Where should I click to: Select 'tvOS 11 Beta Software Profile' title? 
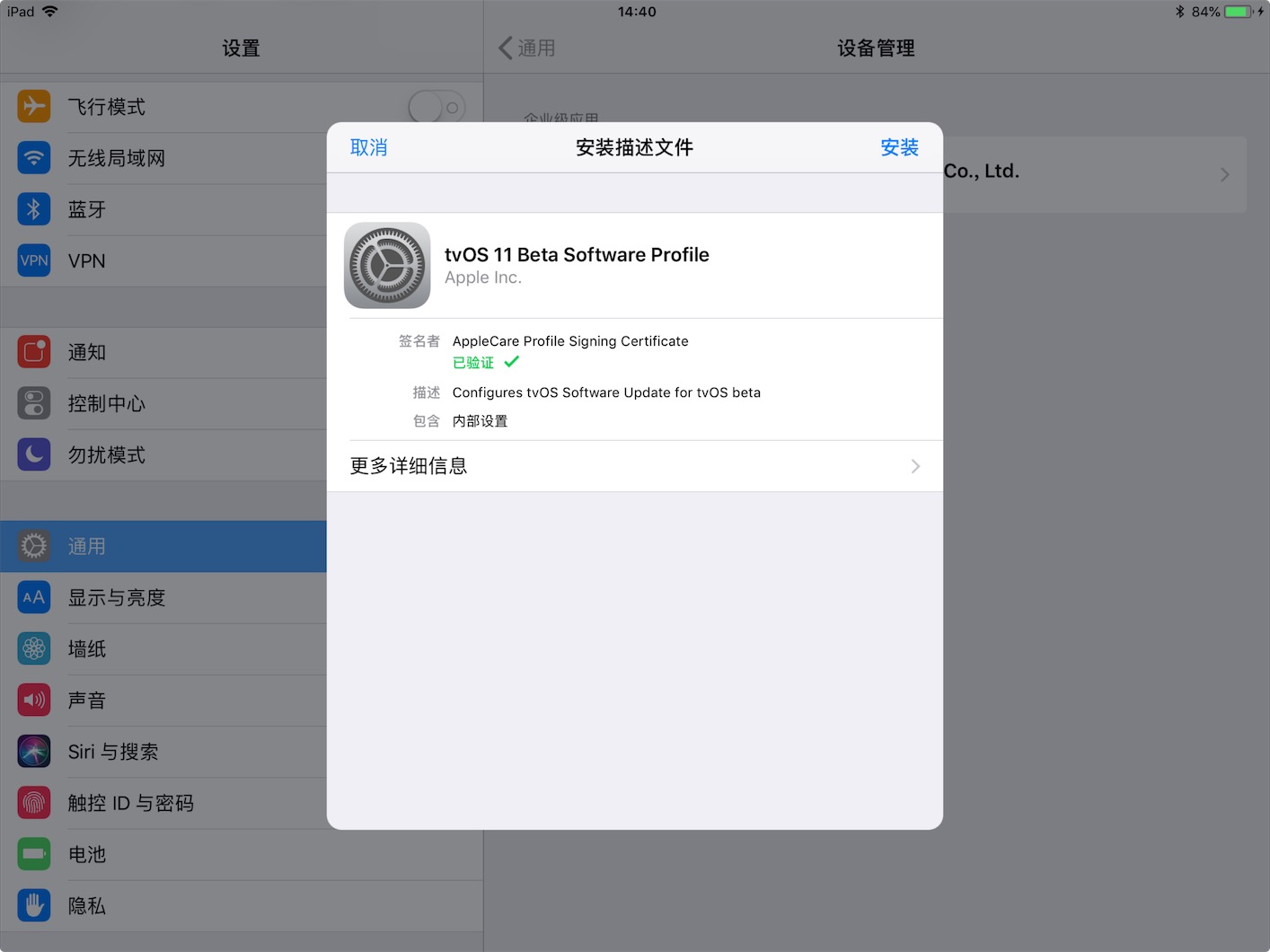(x=577, y=255)
